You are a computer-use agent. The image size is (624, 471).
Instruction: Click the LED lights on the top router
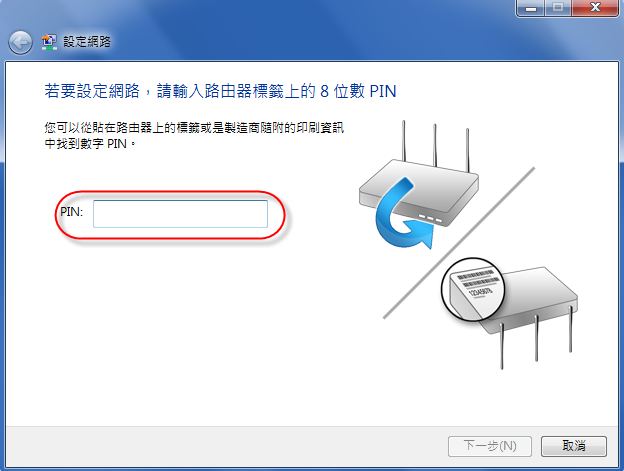pyautogui.click(x=430, y=218)
